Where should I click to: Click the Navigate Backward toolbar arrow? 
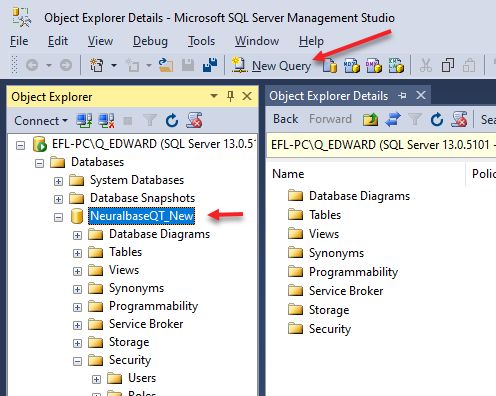point(32,65)
